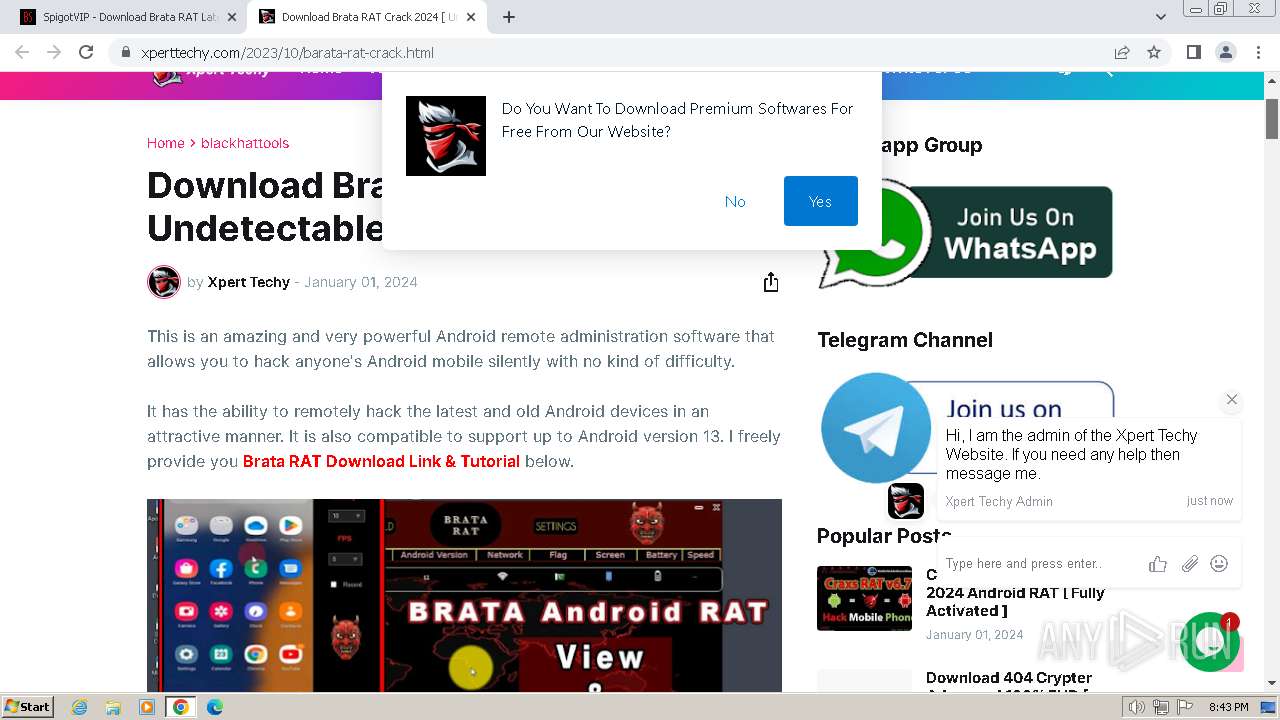The height and width of the screenshot is (720, 1280).
Task: Reload the current page
Action: (x=86, y=52)
